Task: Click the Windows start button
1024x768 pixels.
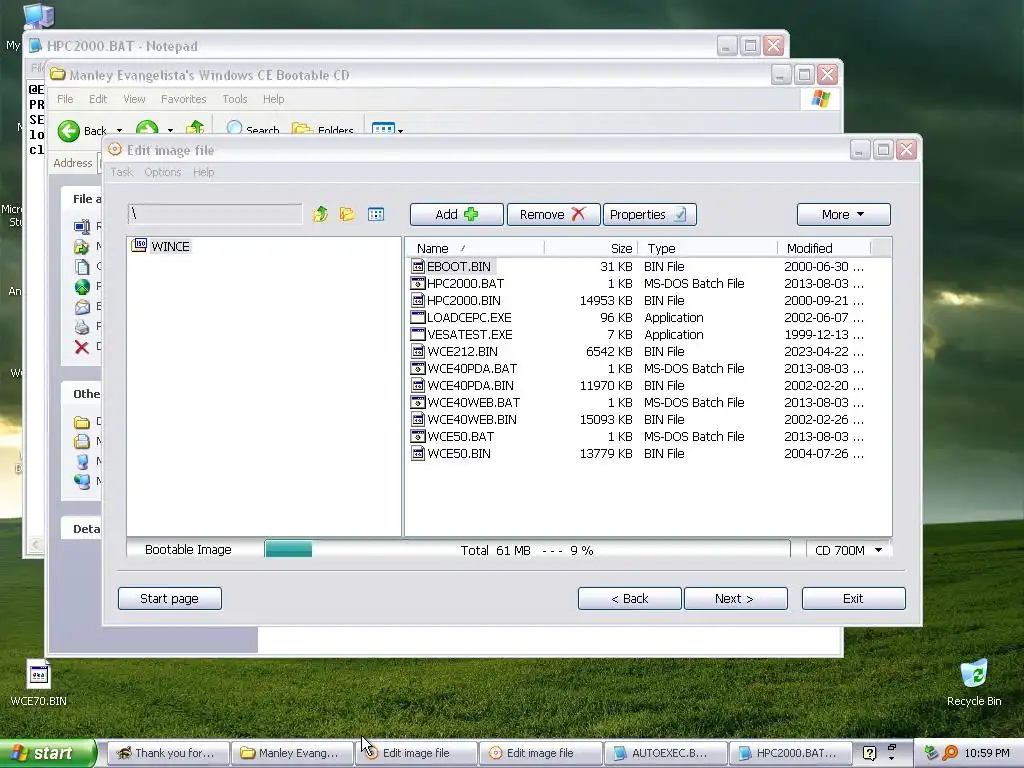Action: (48, 753)
